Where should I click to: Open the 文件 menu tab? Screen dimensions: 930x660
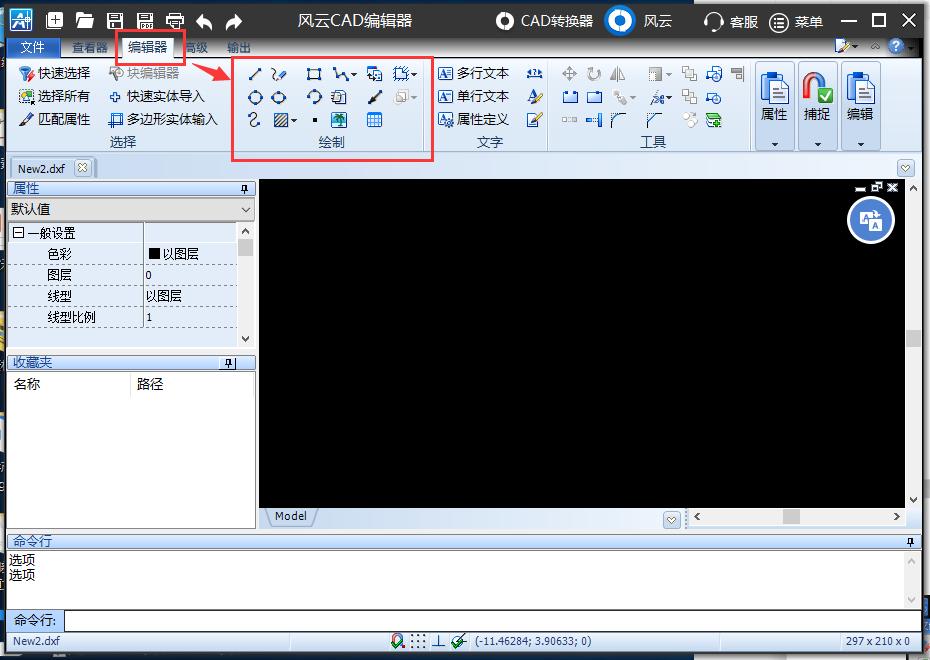pos(33,47)
